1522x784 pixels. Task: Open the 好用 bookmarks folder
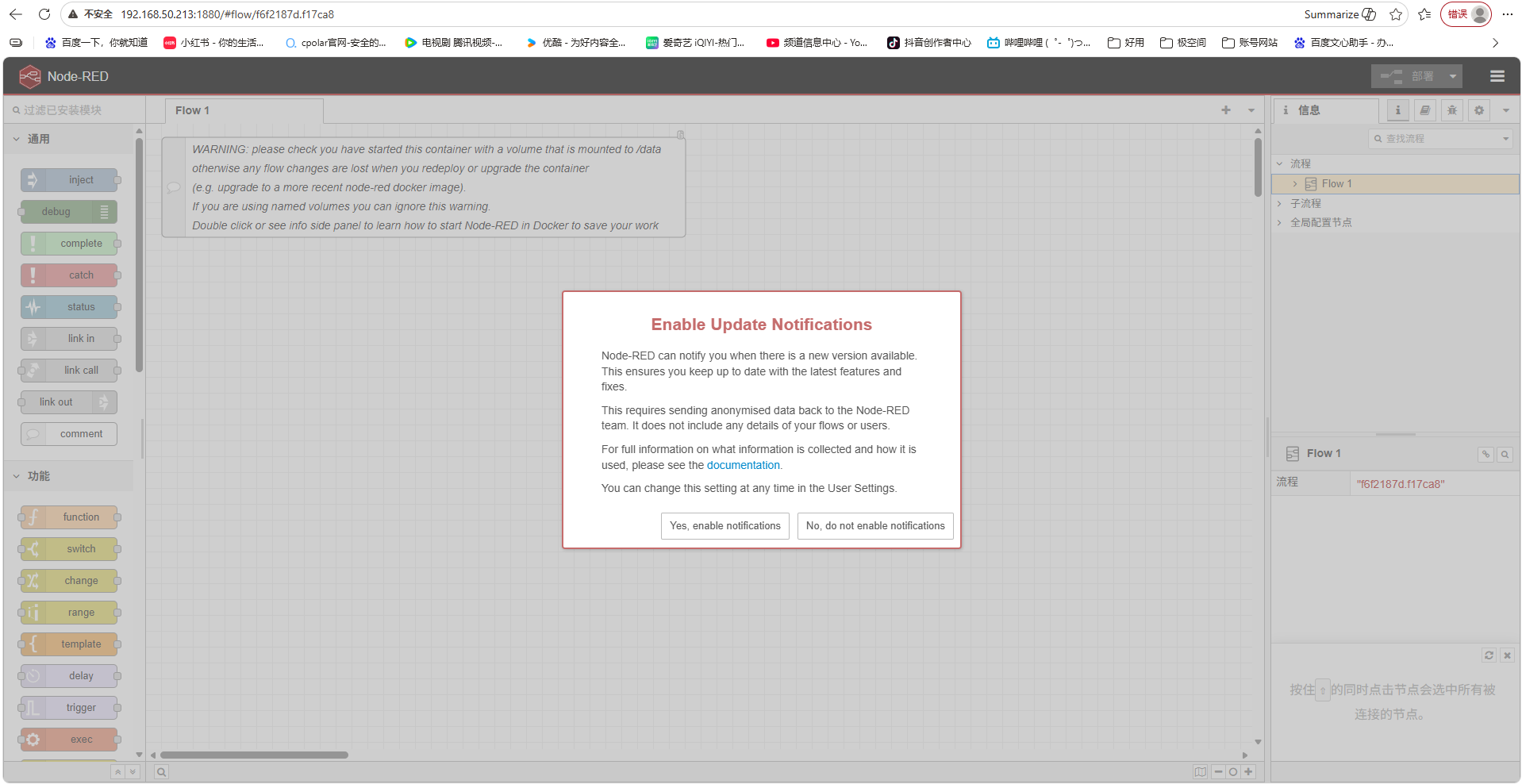point(1126,43)
